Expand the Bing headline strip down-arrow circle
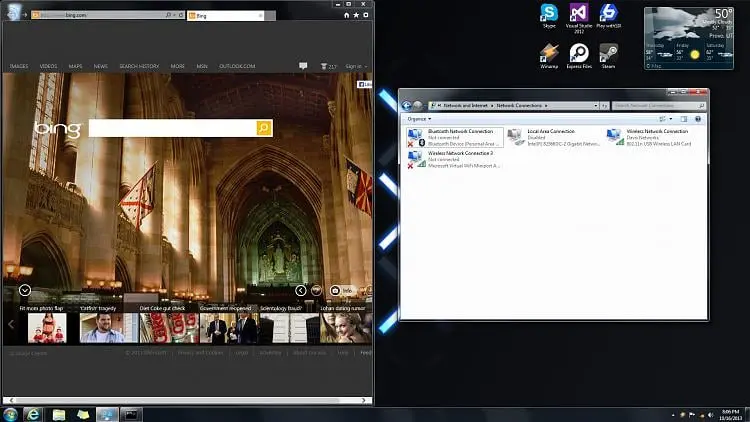750x422 pixels. (25, 290)
